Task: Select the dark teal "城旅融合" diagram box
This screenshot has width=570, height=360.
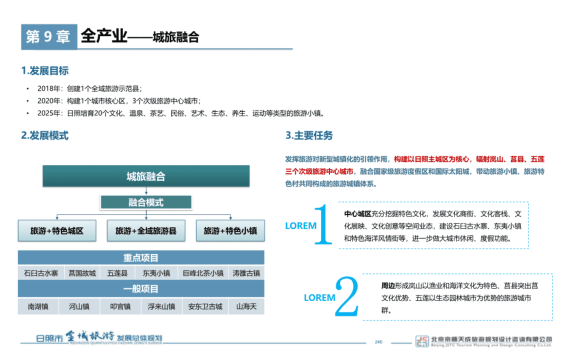Action: coord(146,176)
